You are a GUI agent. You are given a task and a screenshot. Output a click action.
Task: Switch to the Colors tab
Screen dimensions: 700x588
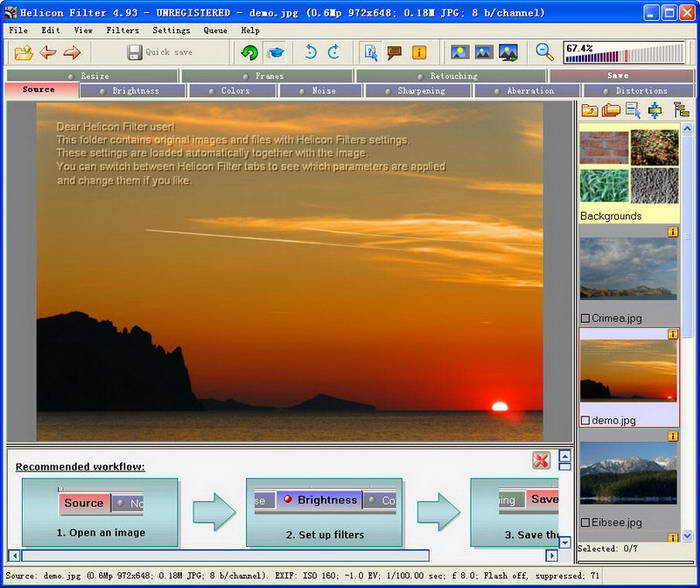pos(233,91)
